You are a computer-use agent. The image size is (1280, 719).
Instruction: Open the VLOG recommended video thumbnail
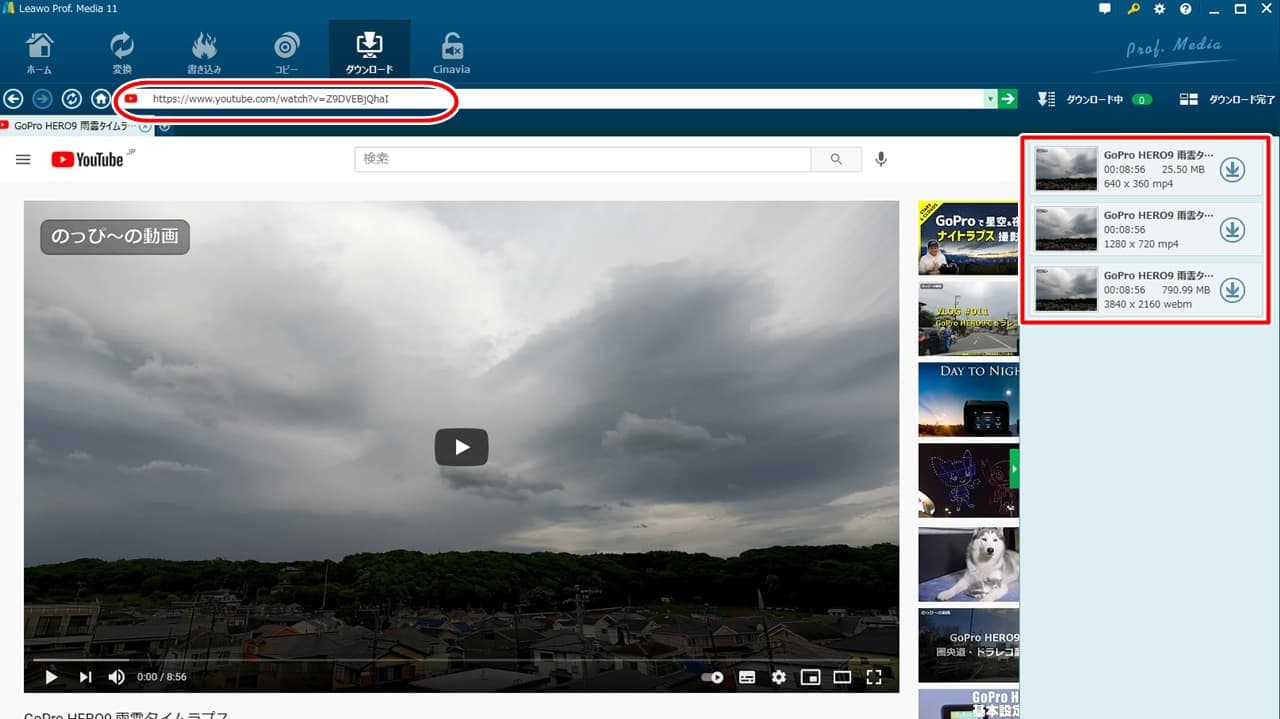click(968, 318)
